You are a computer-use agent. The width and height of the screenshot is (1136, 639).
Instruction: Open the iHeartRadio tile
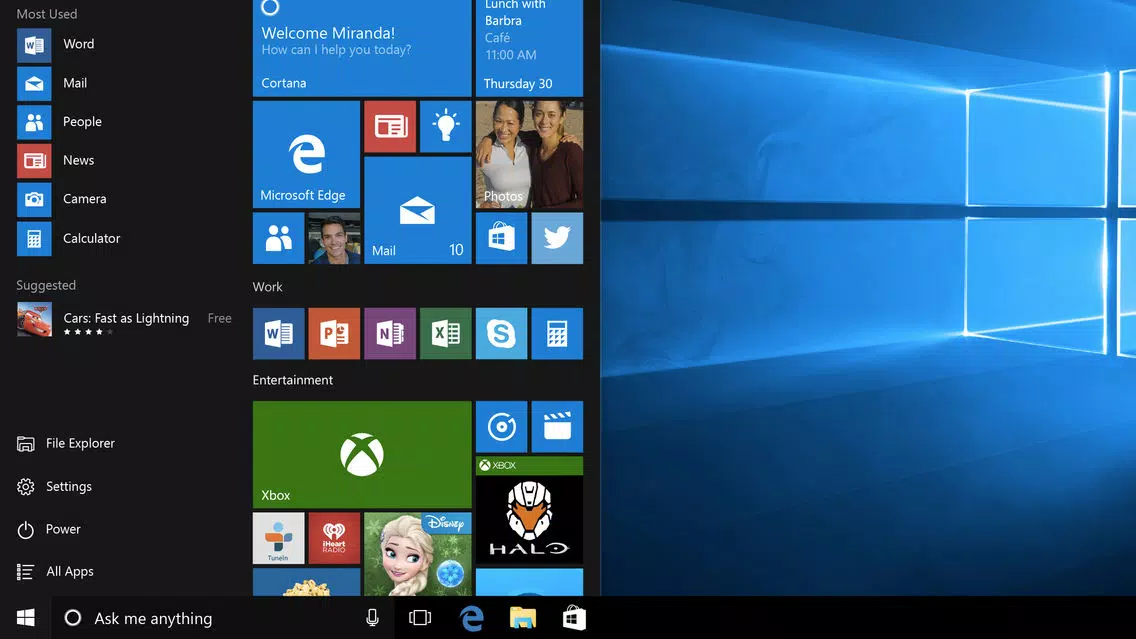[x=334, y=538]
